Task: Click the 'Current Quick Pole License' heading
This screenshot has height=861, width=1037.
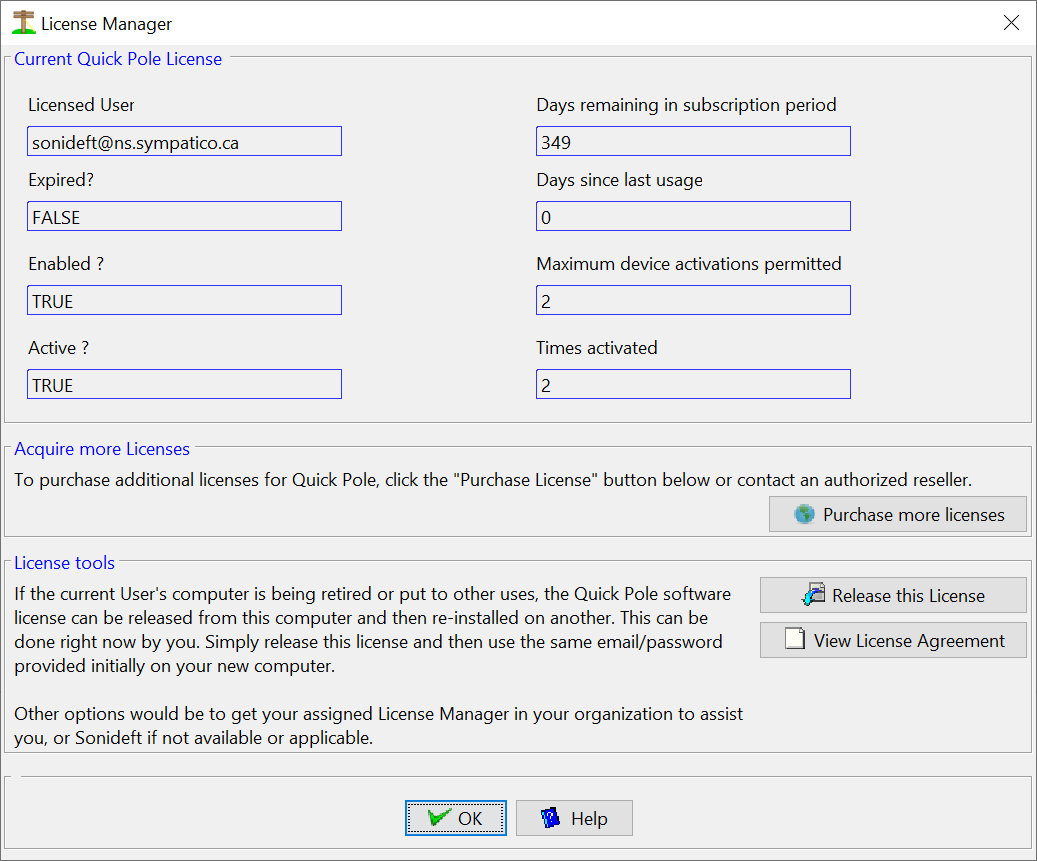Action: point(118,59)
